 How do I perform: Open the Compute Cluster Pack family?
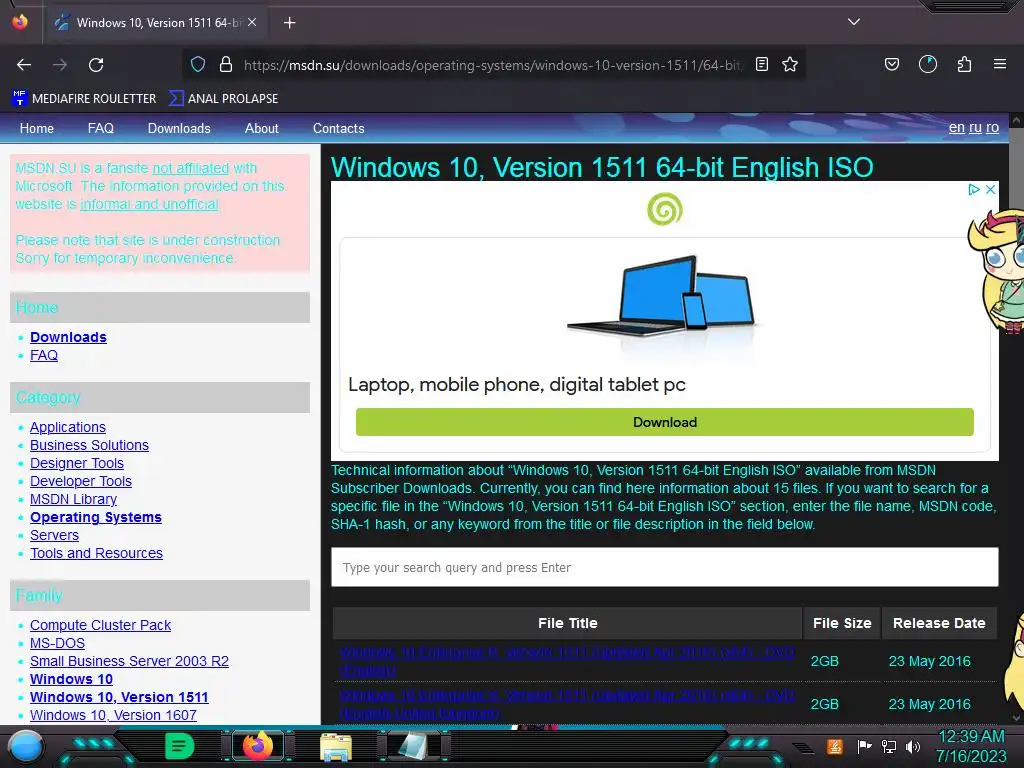101,625
